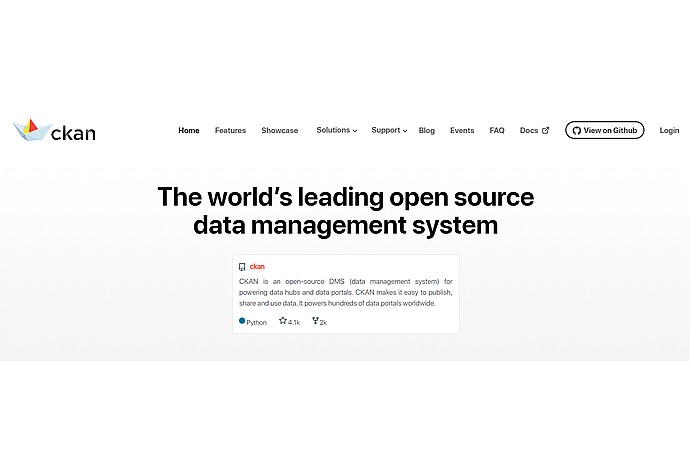Expand the Solutions dropdown chevron
Image resolution: width=690 pixels, height=460 pixels.
[x=355, y=131]
